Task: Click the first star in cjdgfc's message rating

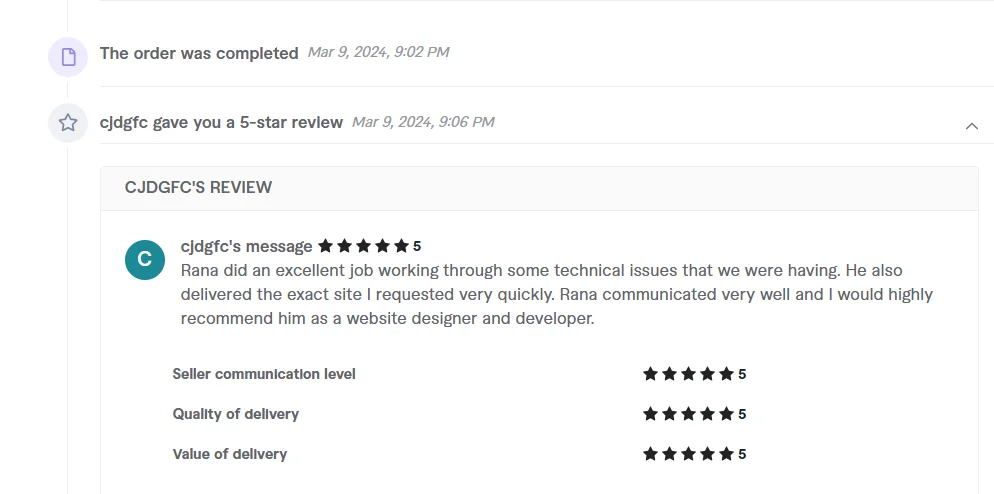Action: 325,246
